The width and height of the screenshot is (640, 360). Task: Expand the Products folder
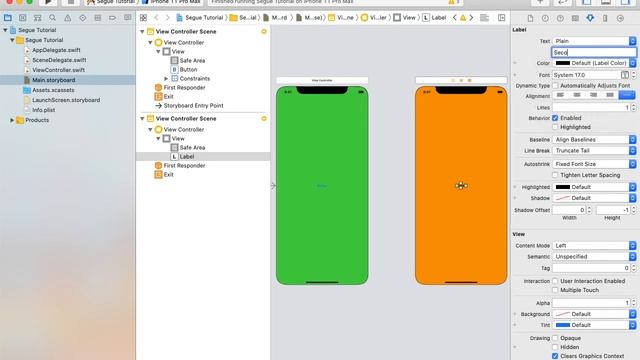pyautogui.click(x=12, y=120)
